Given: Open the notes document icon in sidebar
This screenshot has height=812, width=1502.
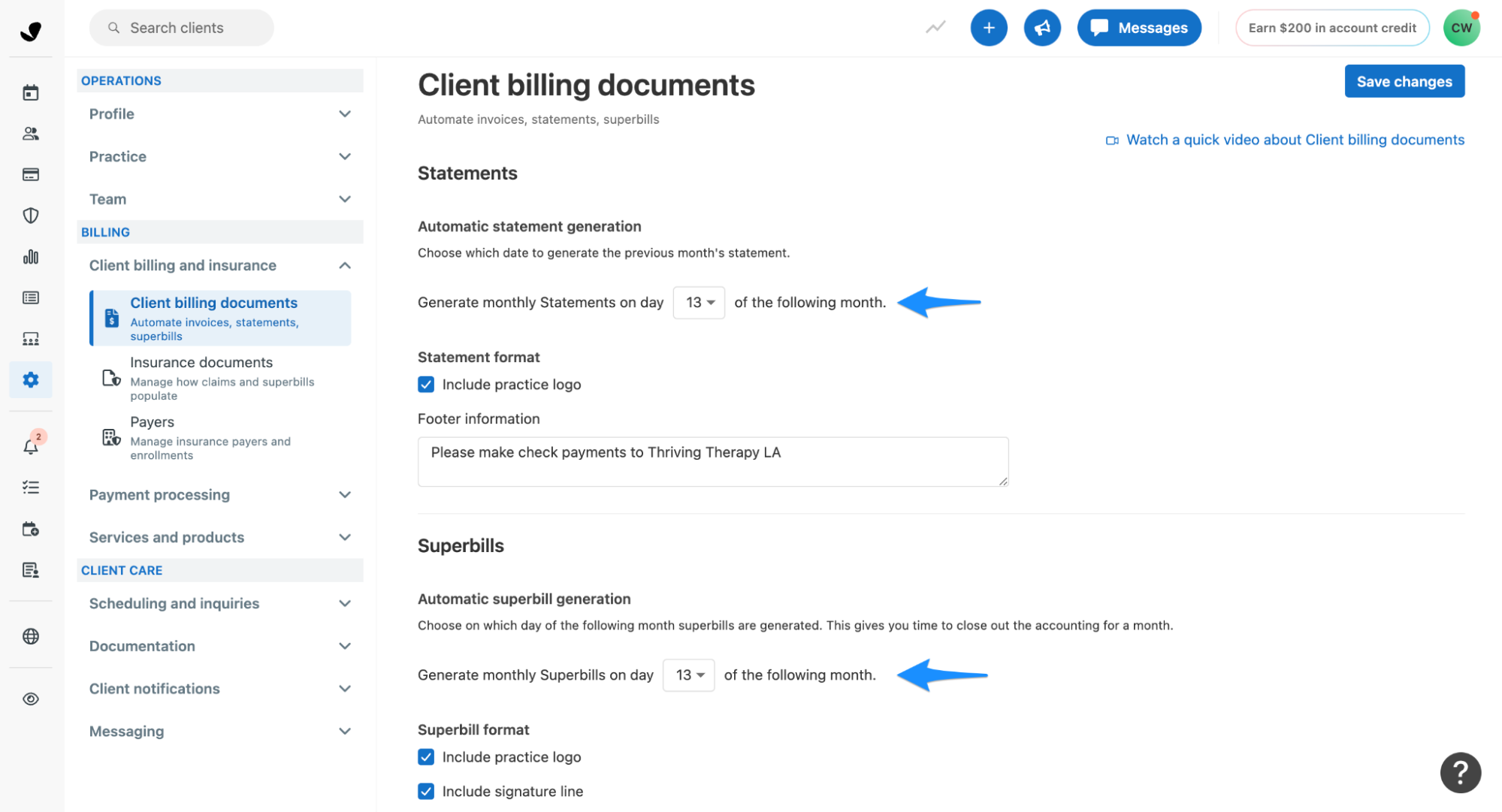Looking at the screenshot, I should (31, 570).
